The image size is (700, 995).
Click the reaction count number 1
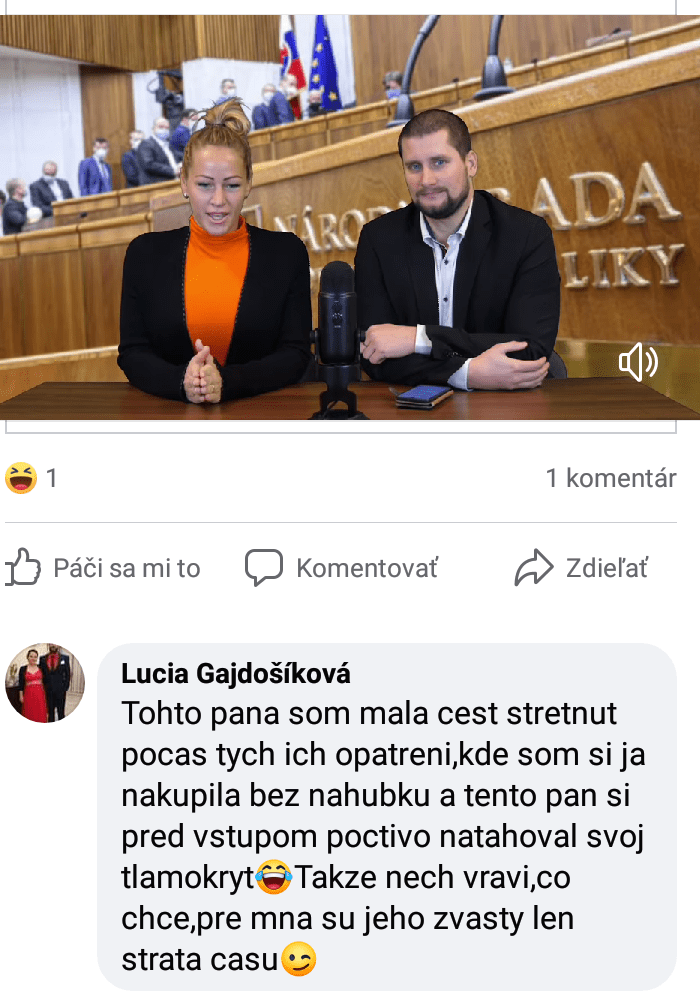pyautogui.click(x=52, y=478)
